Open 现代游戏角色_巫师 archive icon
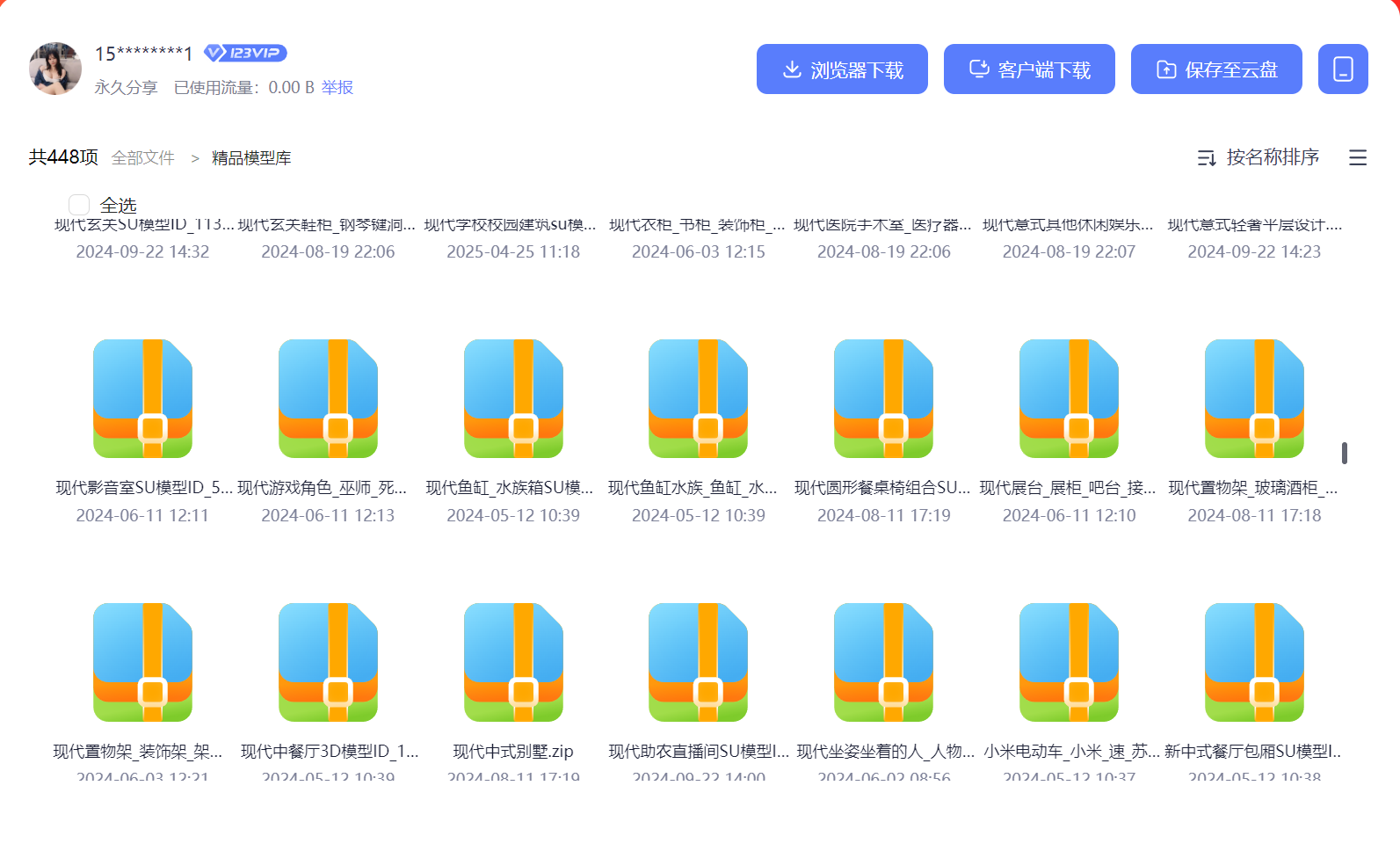This screenshot has height=851, width=1400. pyautogui.click(x=328, y=398)
